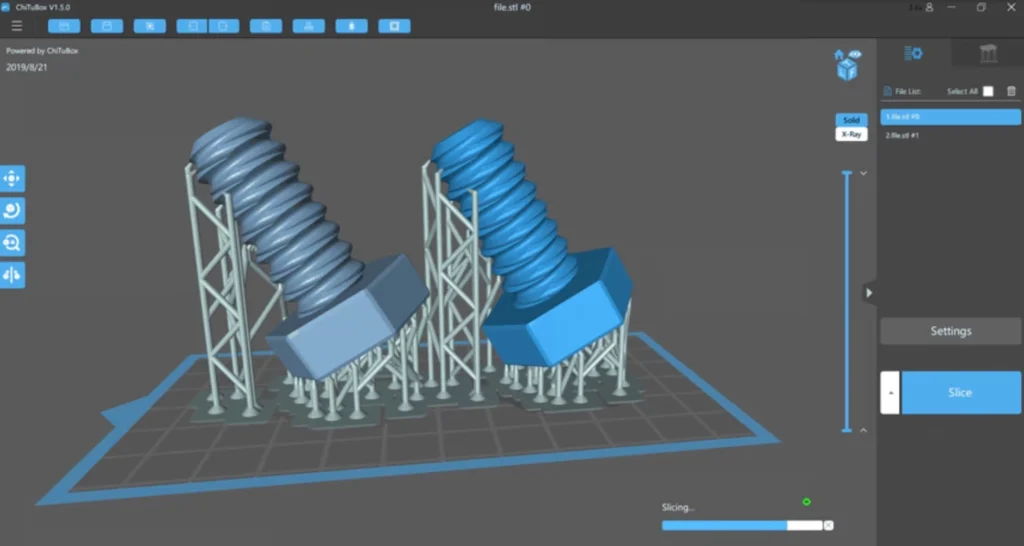Click the Auto Layout toolbar button
The height and width of the screenshot is (546, 1024).
tap(309, 26)
